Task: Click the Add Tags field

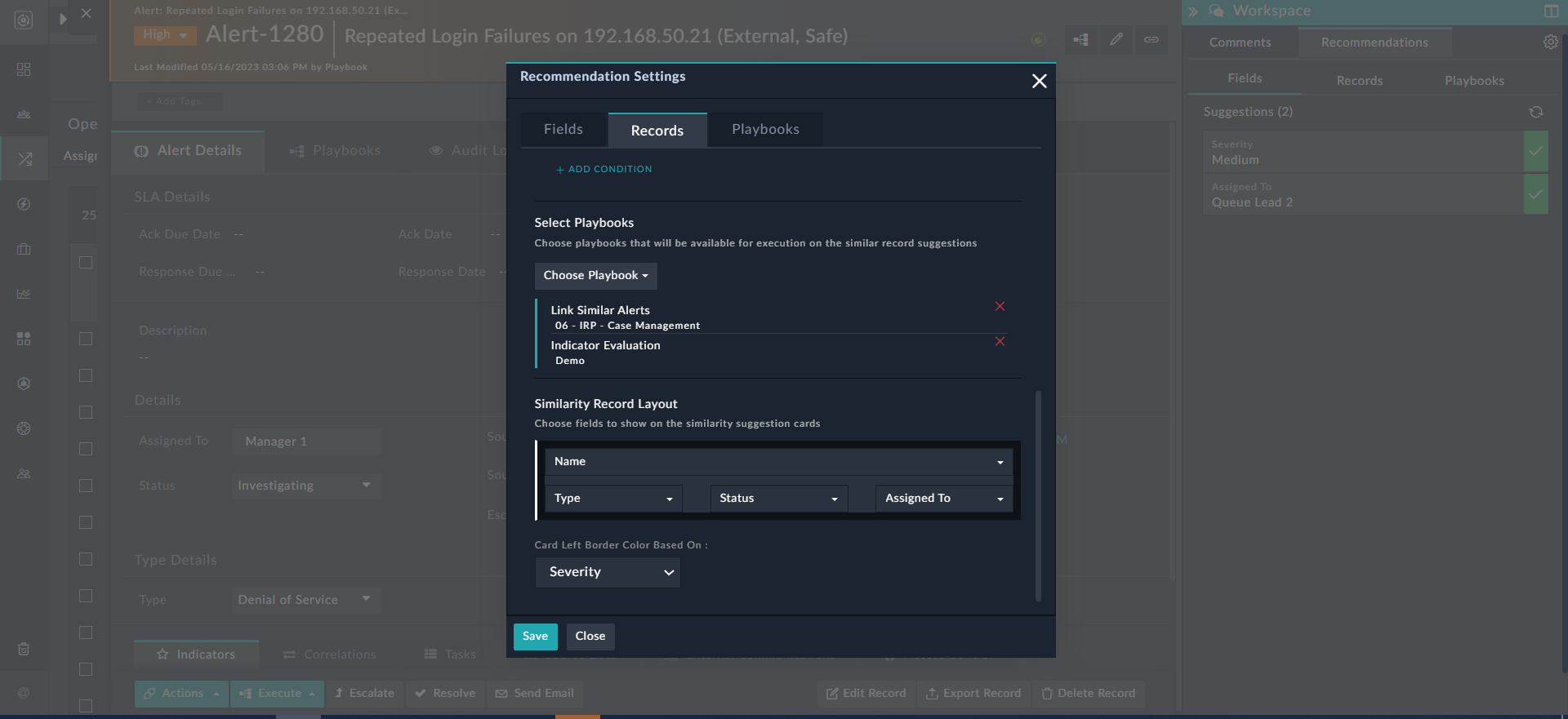Action: coord(179,101)
